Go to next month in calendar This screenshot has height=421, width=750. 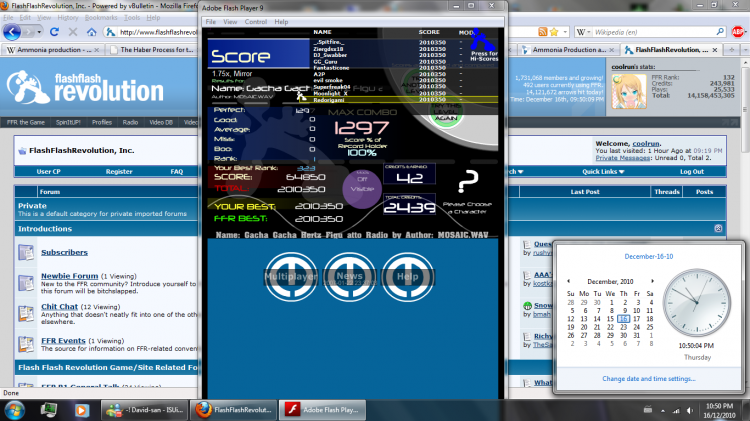(652, 281)
